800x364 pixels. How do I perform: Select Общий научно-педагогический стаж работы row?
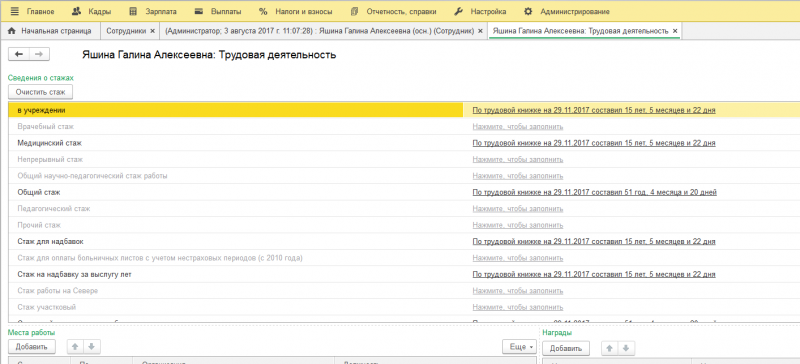[x=404, y=176]
